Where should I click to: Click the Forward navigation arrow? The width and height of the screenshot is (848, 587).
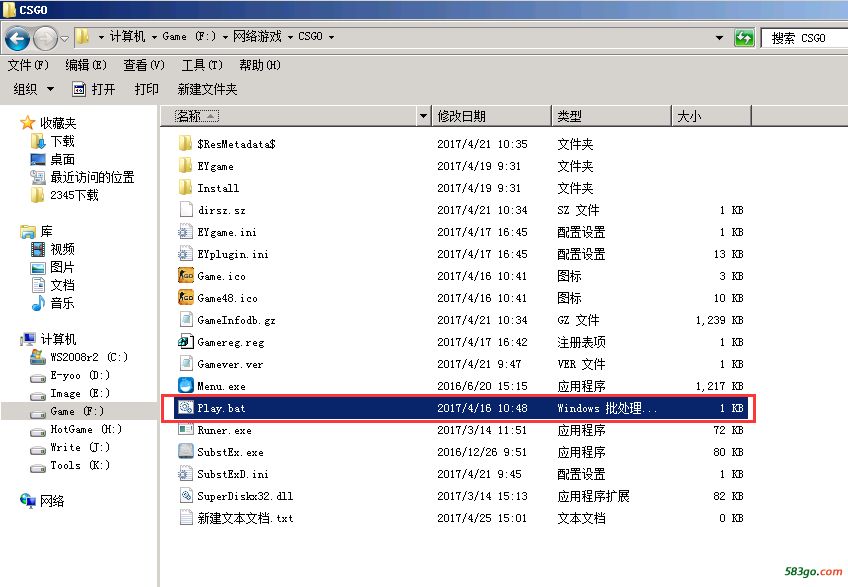pyautogui.click(x=45, y=38)
